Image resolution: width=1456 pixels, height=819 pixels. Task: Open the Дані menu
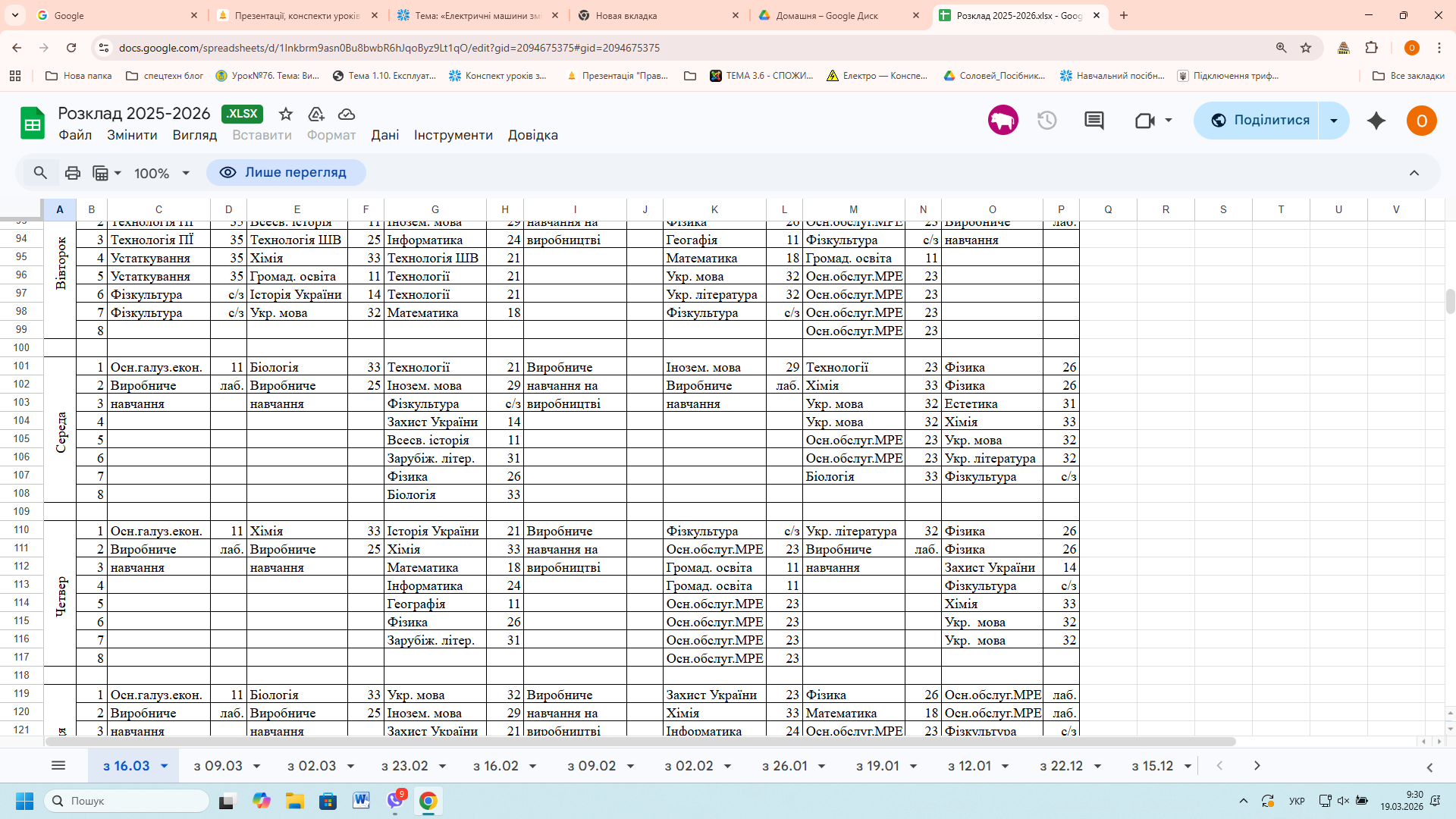point(384,135)
